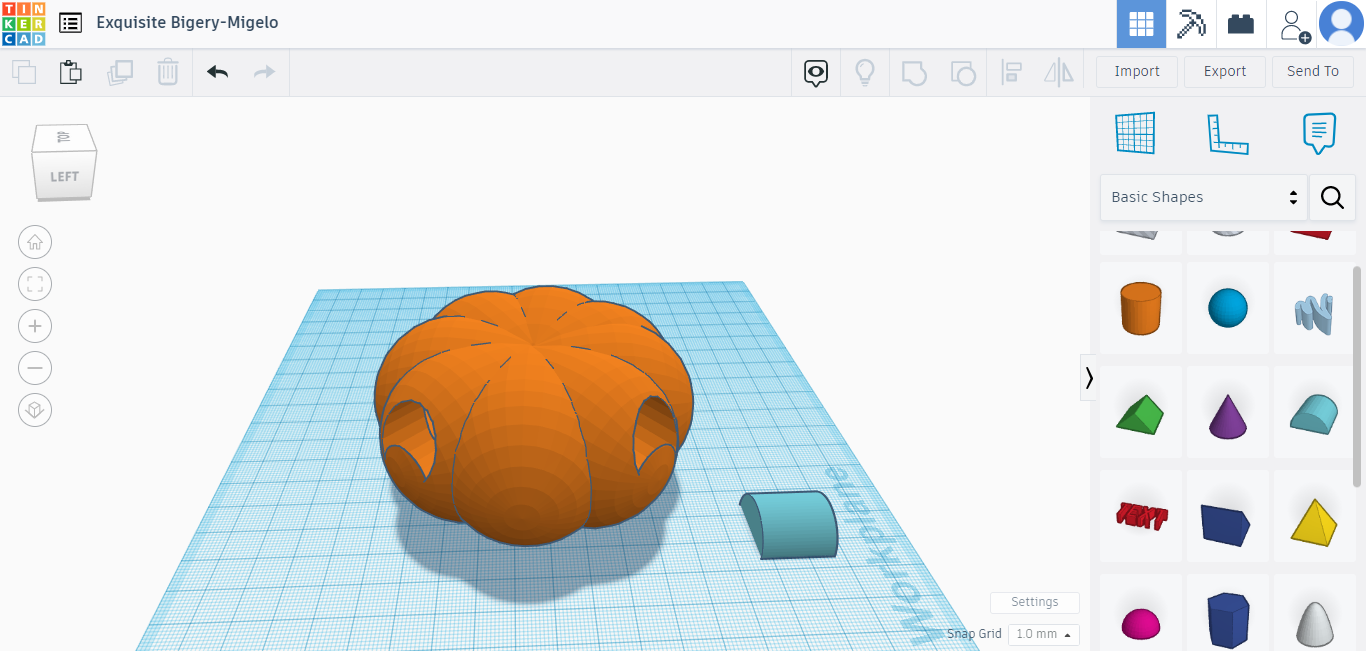1366x651 pixels.
Task: Select the blue Sphere shape
Action: [1228, 308]
